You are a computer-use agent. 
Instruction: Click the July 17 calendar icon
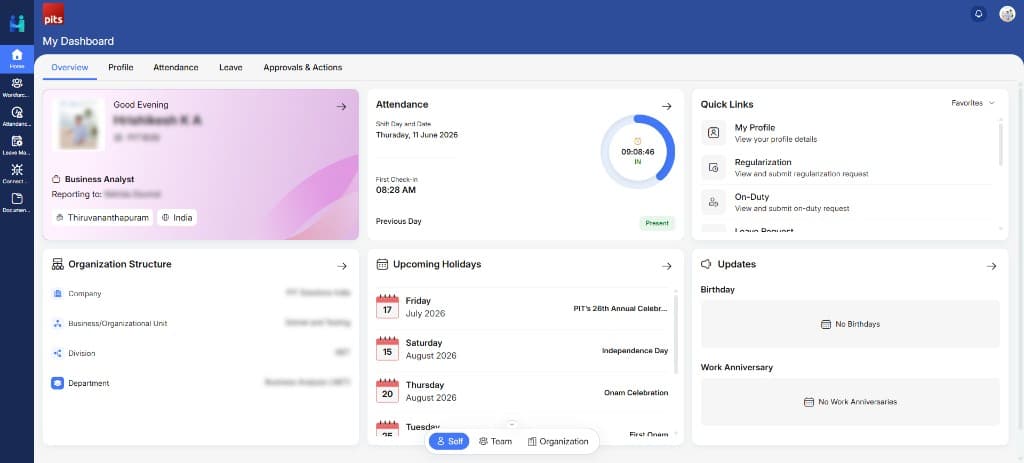click(x=387, y=306)
